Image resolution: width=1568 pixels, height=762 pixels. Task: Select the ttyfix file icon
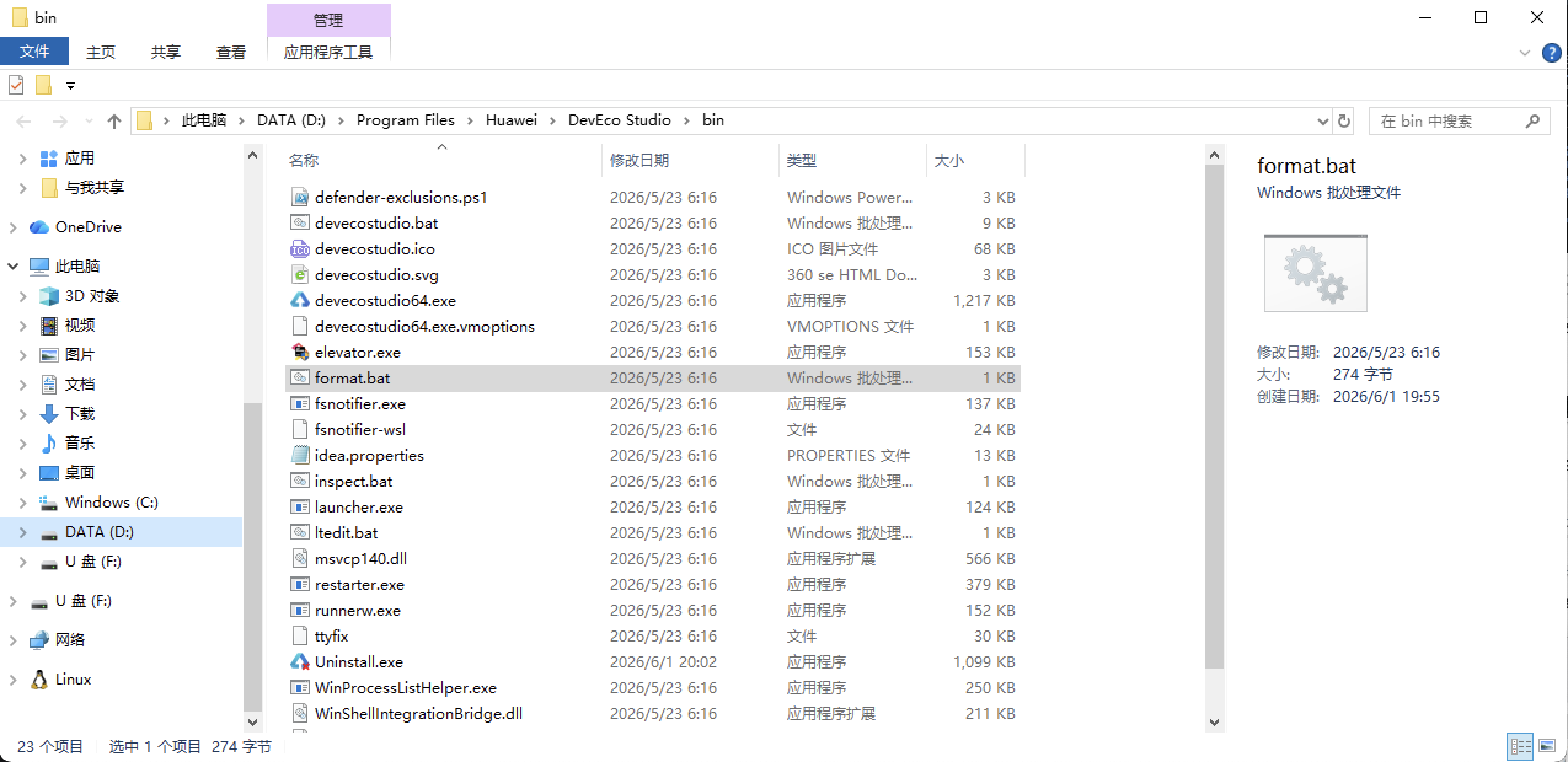pos(299,636)
